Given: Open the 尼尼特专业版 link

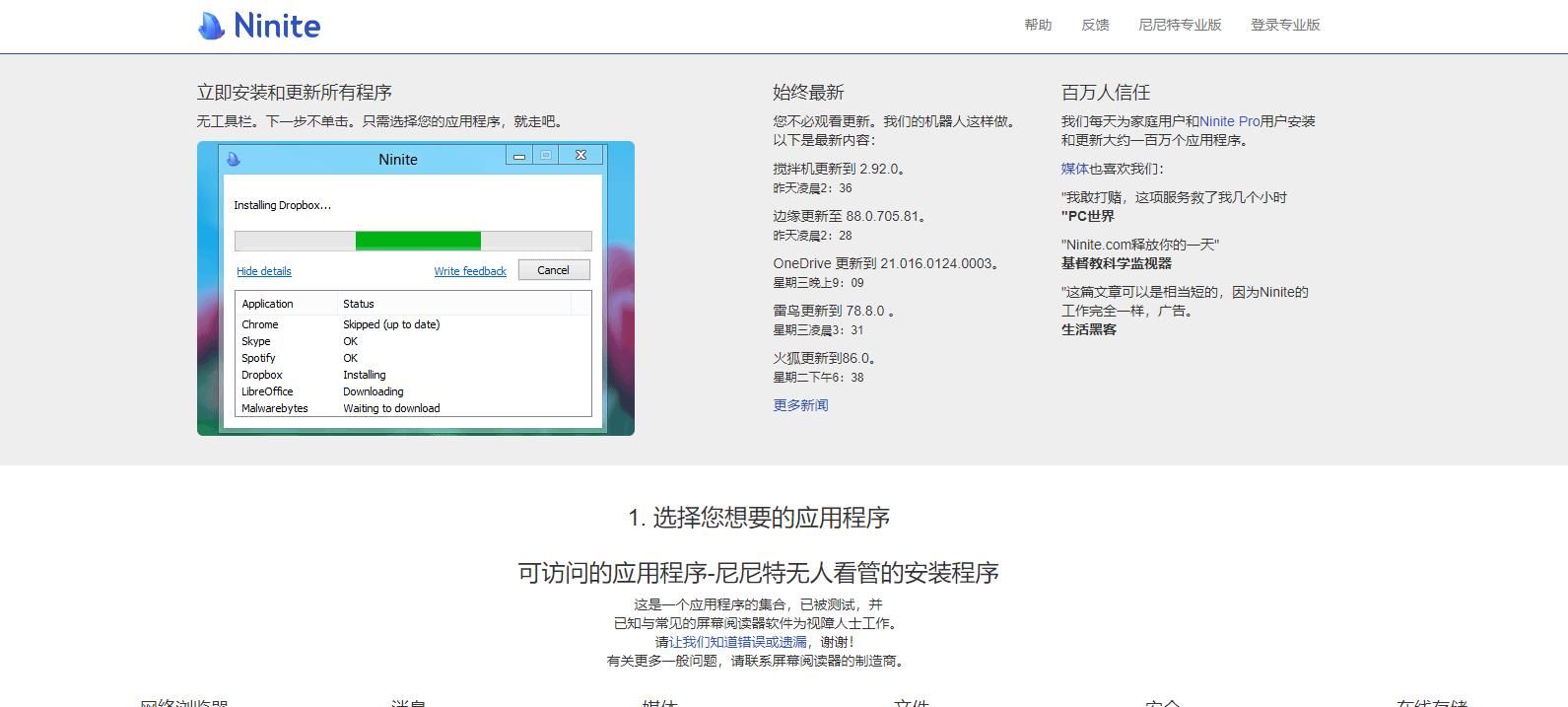Looking at the screenshot, I should click(x=1180, y=25).
